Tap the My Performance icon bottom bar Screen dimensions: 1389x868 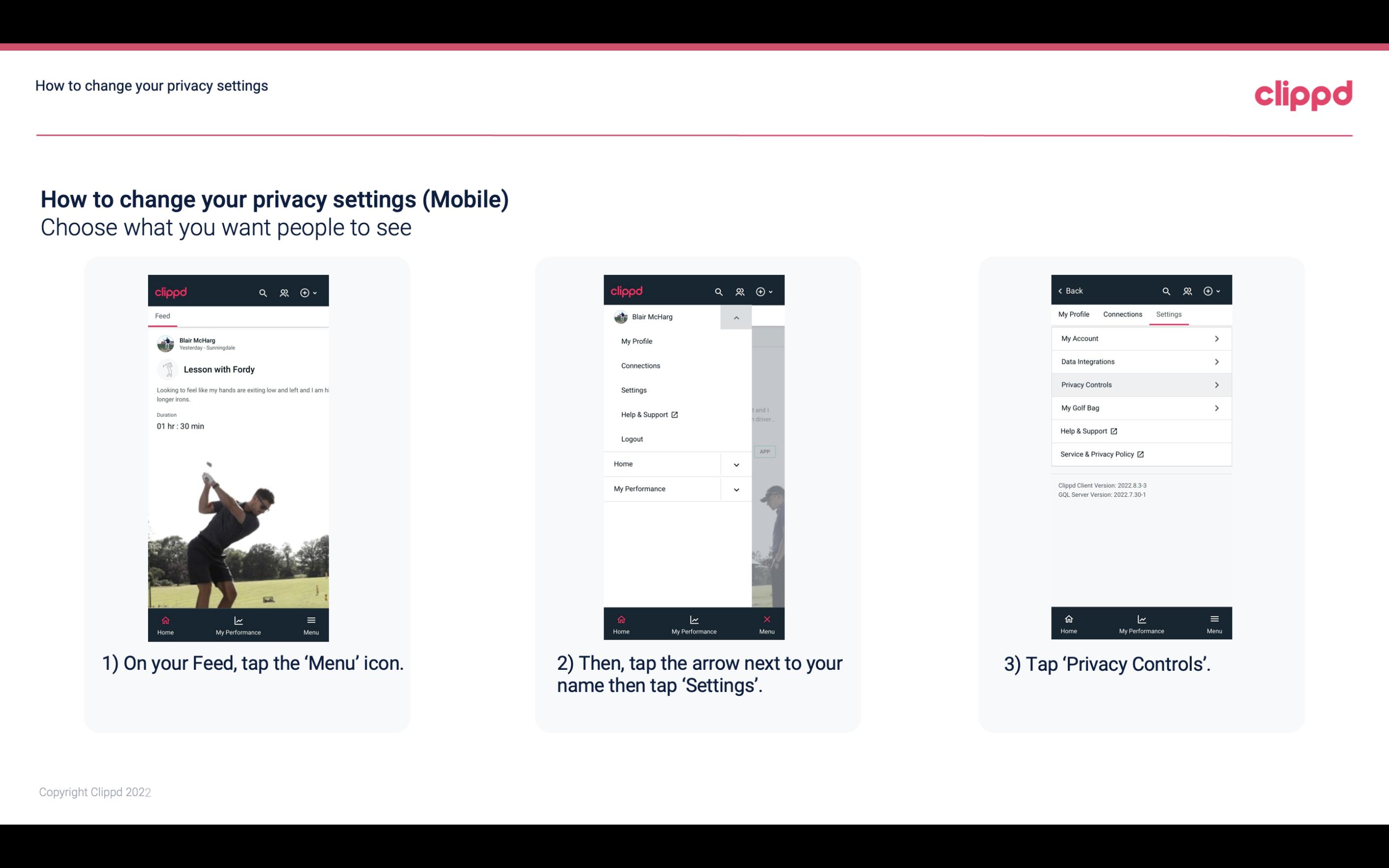click(239, 624)
